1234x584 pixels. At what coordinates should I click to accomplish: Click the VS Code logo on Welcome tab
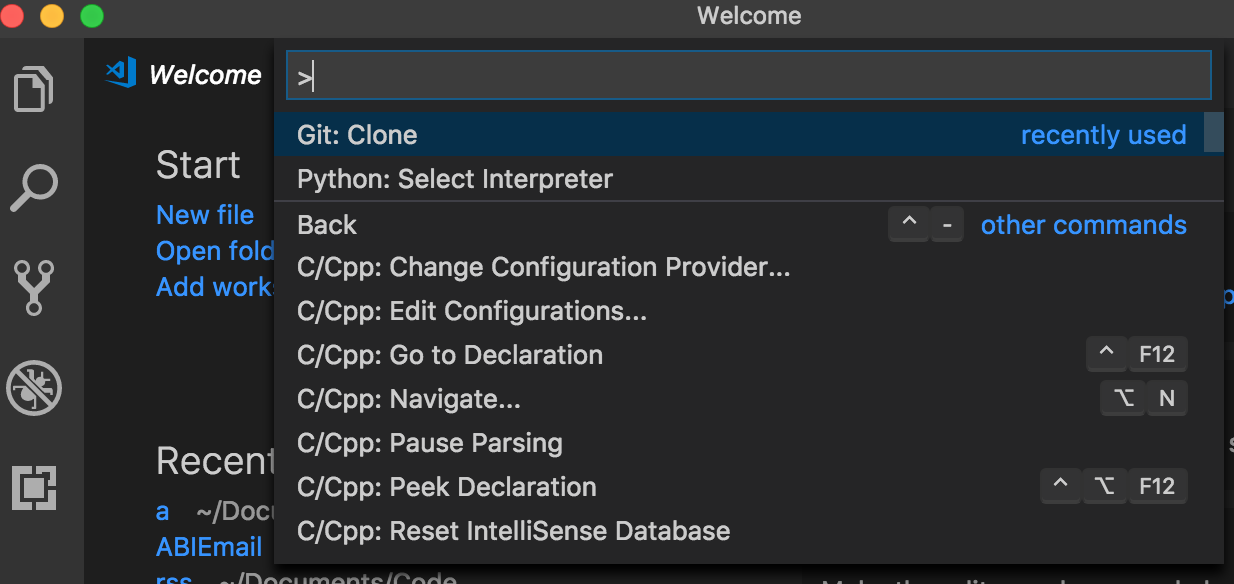[x=121, y=74]
